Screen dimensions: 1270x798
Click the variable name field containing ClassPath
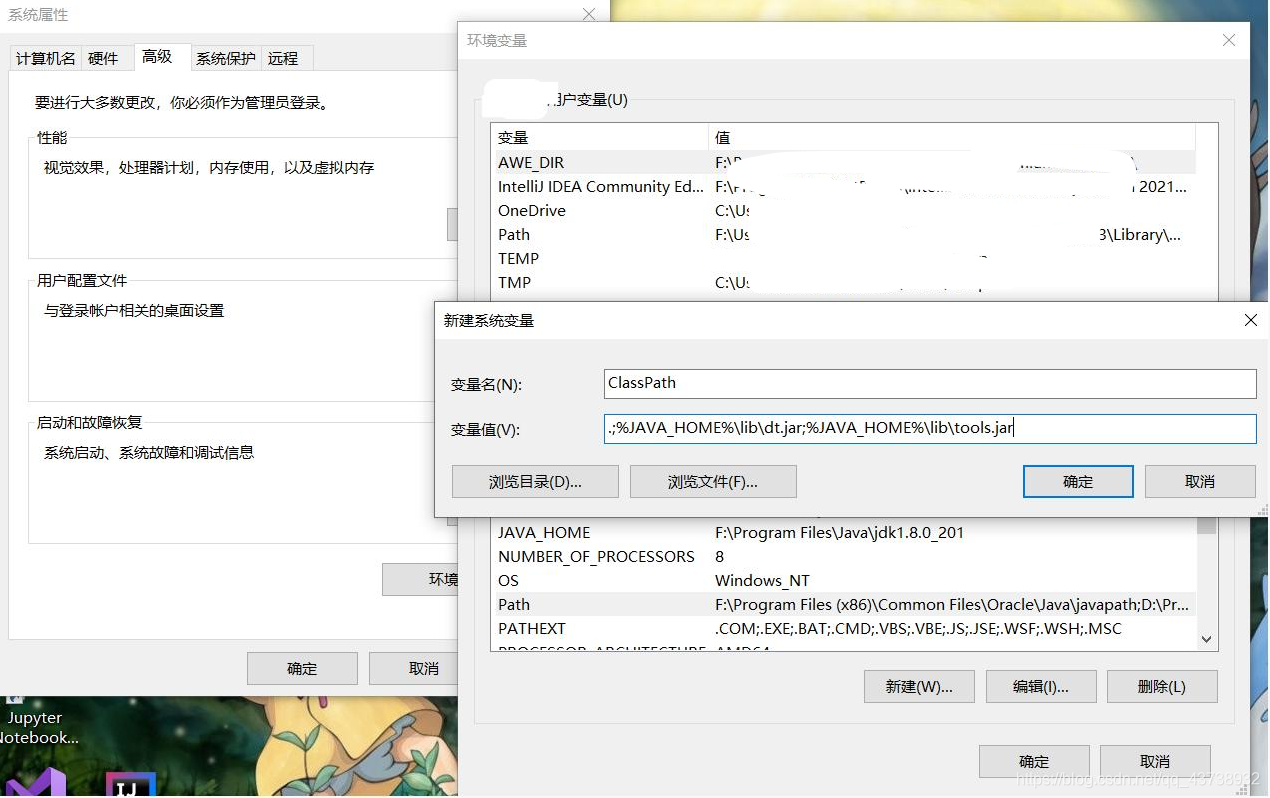coord(930,383)
